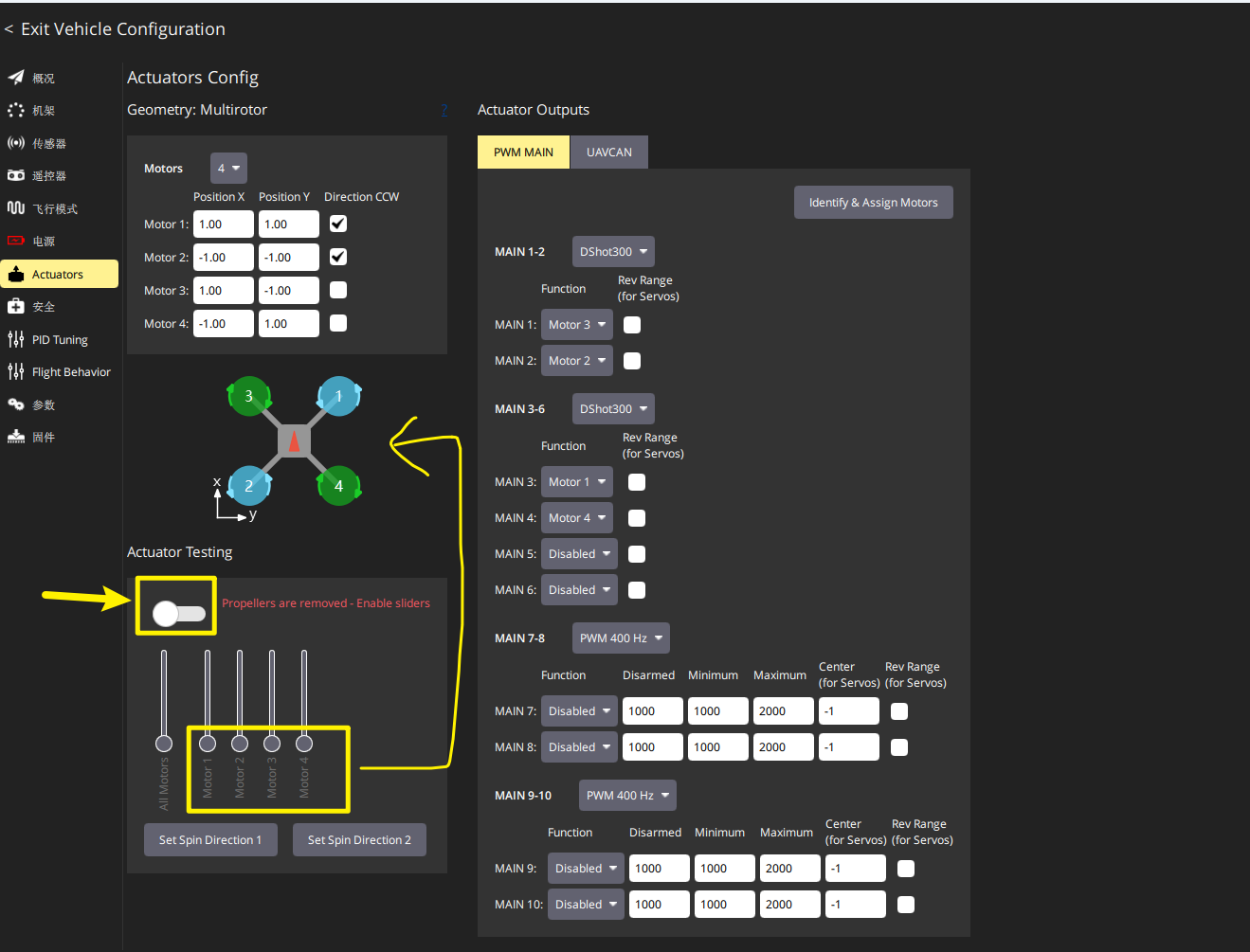The height and width of the screenshot is (952, 1250).
Task: Open the 遥控器 radio icon
Action: pos(16,175)
